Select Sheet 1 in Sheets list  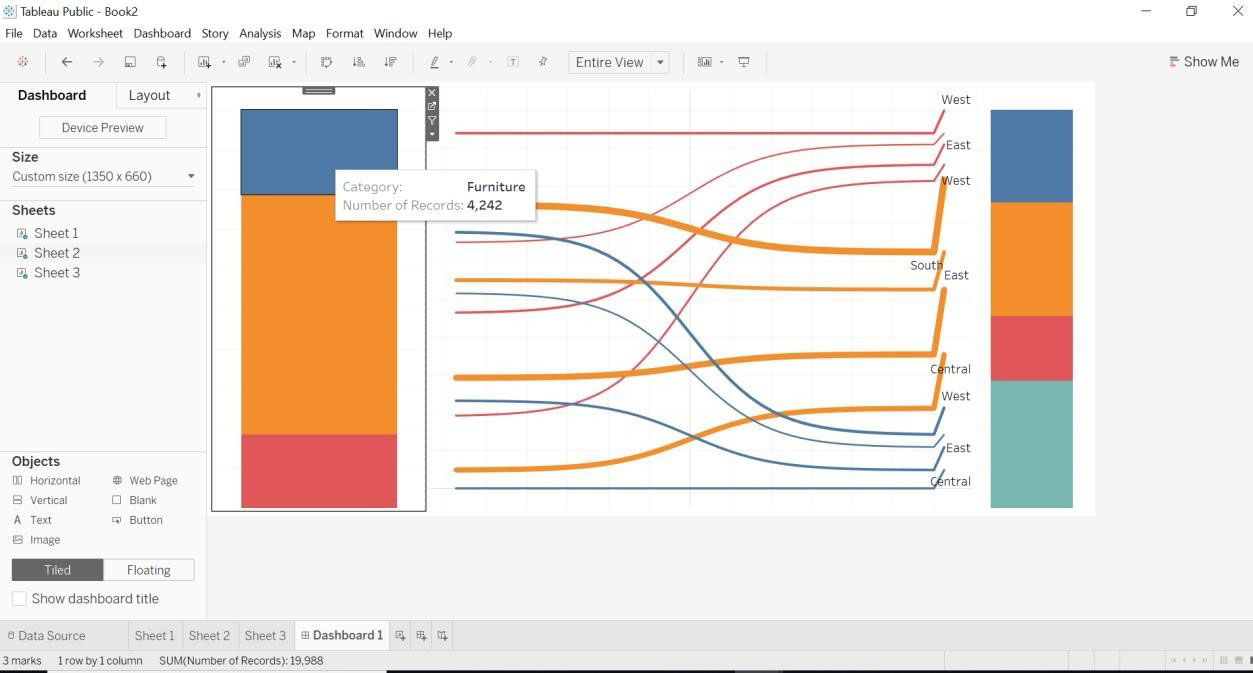pyautogui.click(x=56, y=233)
